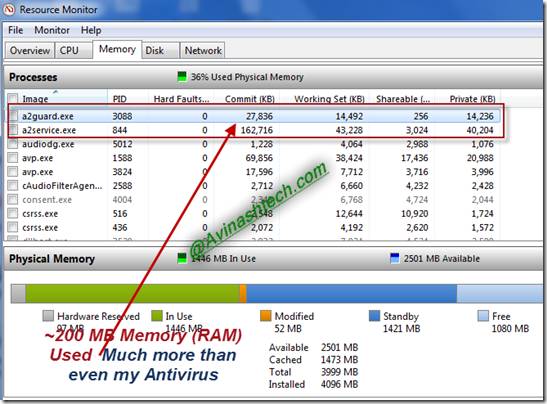Select the Memory tab

coord(117,49)
